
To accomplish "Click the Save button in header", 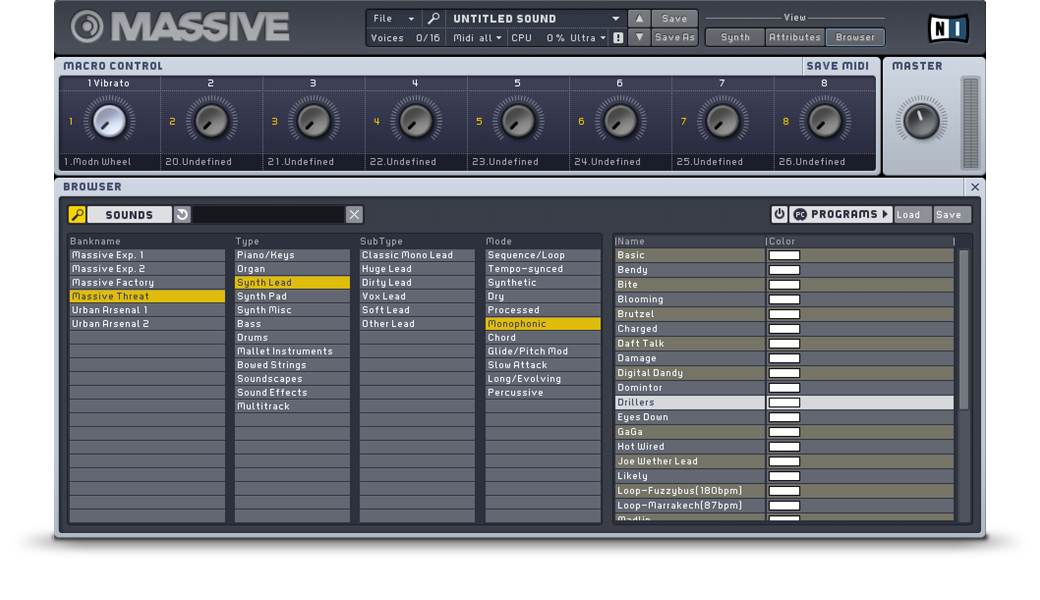I will click(x=675, y=19).
